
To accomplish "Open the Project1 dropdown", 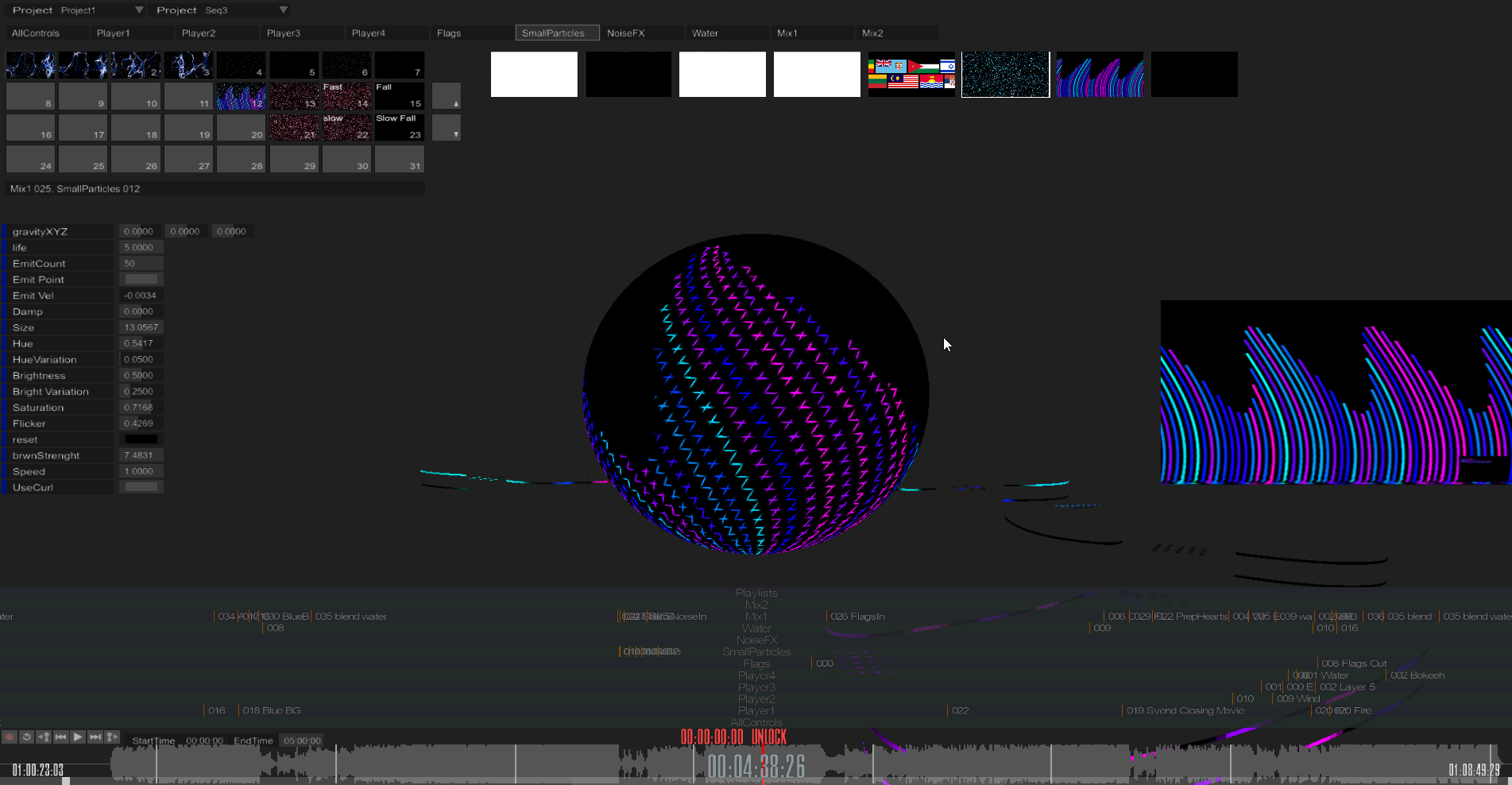I will point(102,10).
